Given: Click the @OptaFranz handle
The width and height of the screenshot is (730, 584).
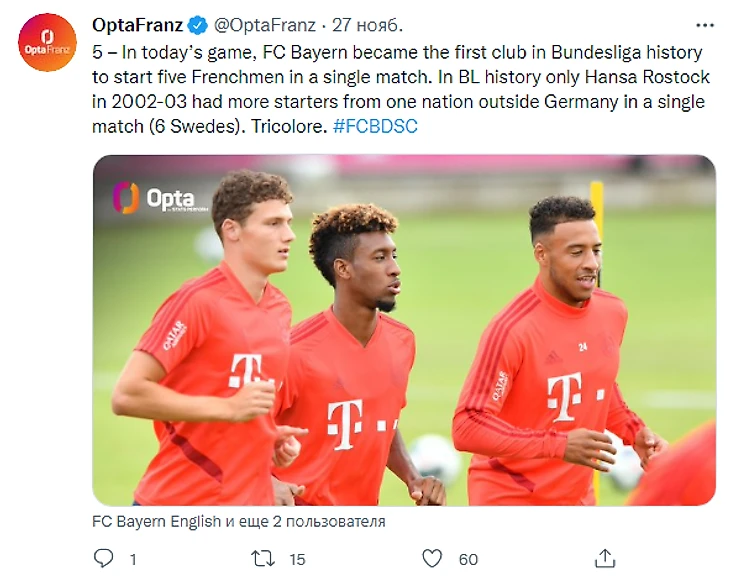Looking at the screenshot, I should click(x=262, y=24).
